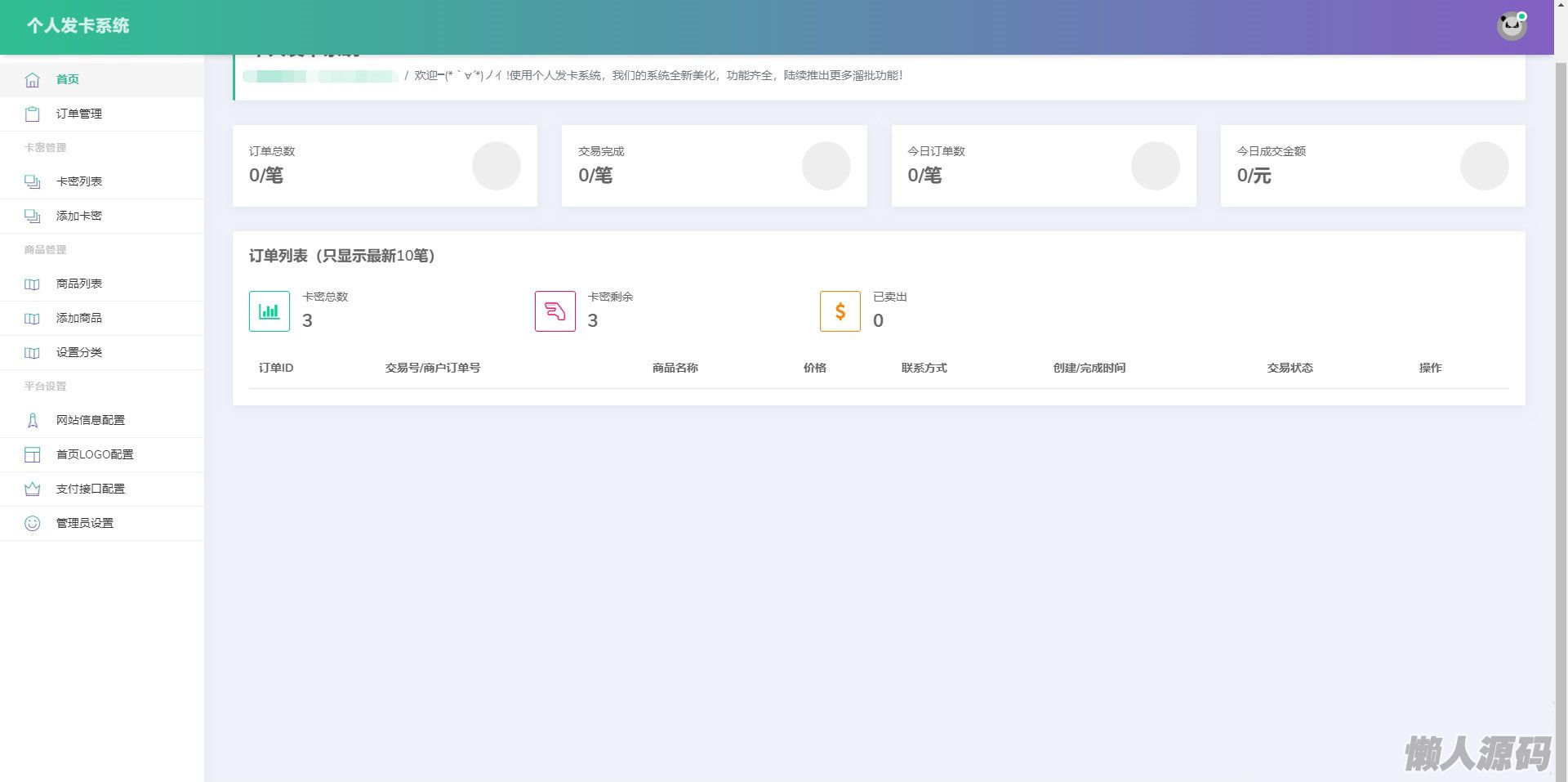Click the orange dollar 已卖出 icon
This screenshot has width=1568, height=782.
[x=840, y=311]
